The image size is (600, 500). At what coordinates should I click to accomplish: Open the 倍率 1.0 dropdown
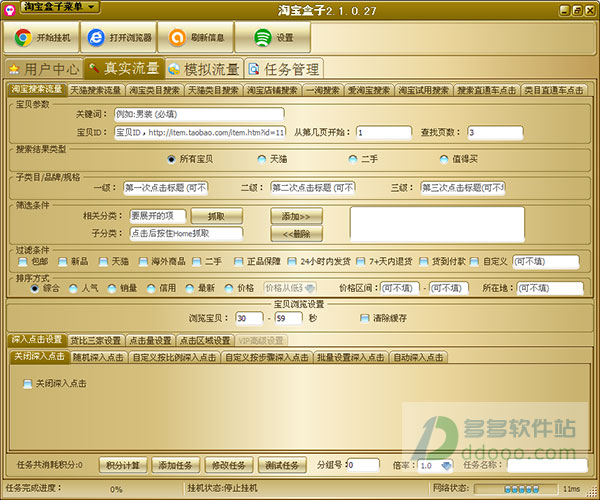click(x=446, y=466)
